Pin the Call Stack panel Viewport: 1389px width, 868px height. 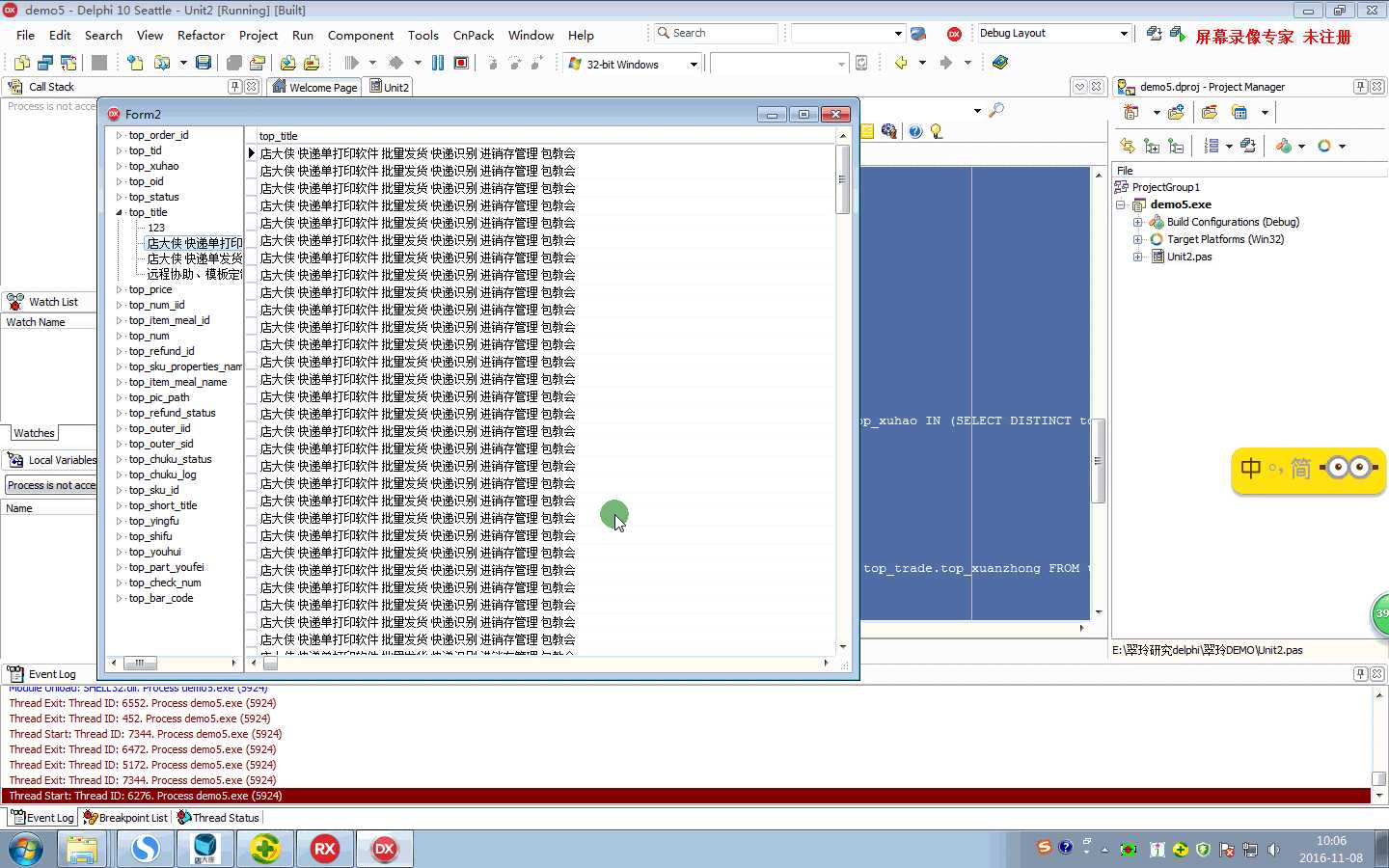(x=234, y=87)
